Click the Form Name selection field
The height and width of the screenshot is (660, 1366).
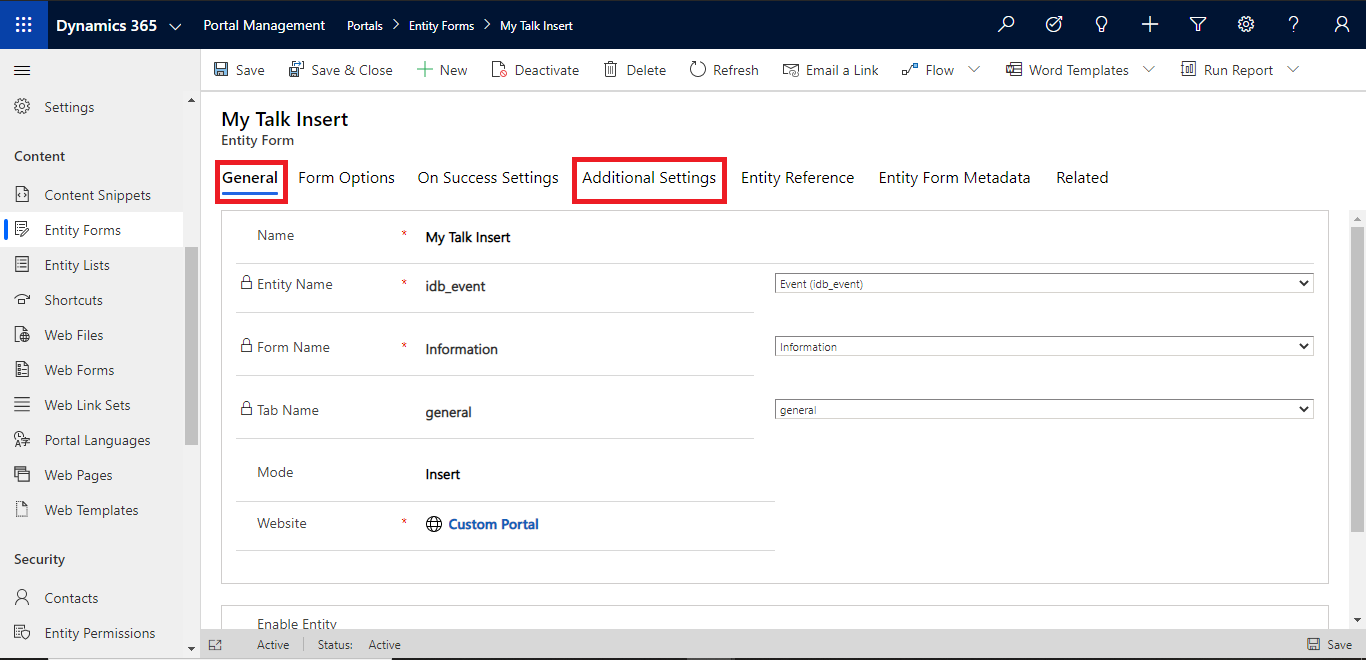pyautogui.click(x=1043, y=345)
